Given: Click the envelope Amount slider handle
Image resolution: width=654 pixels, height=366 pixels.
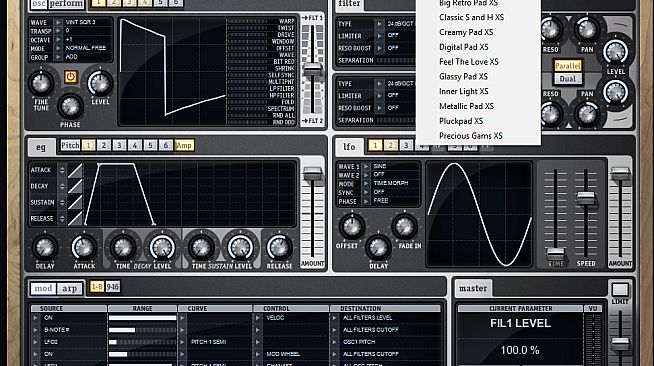Looking at the screenshot, I should (312, 173).
